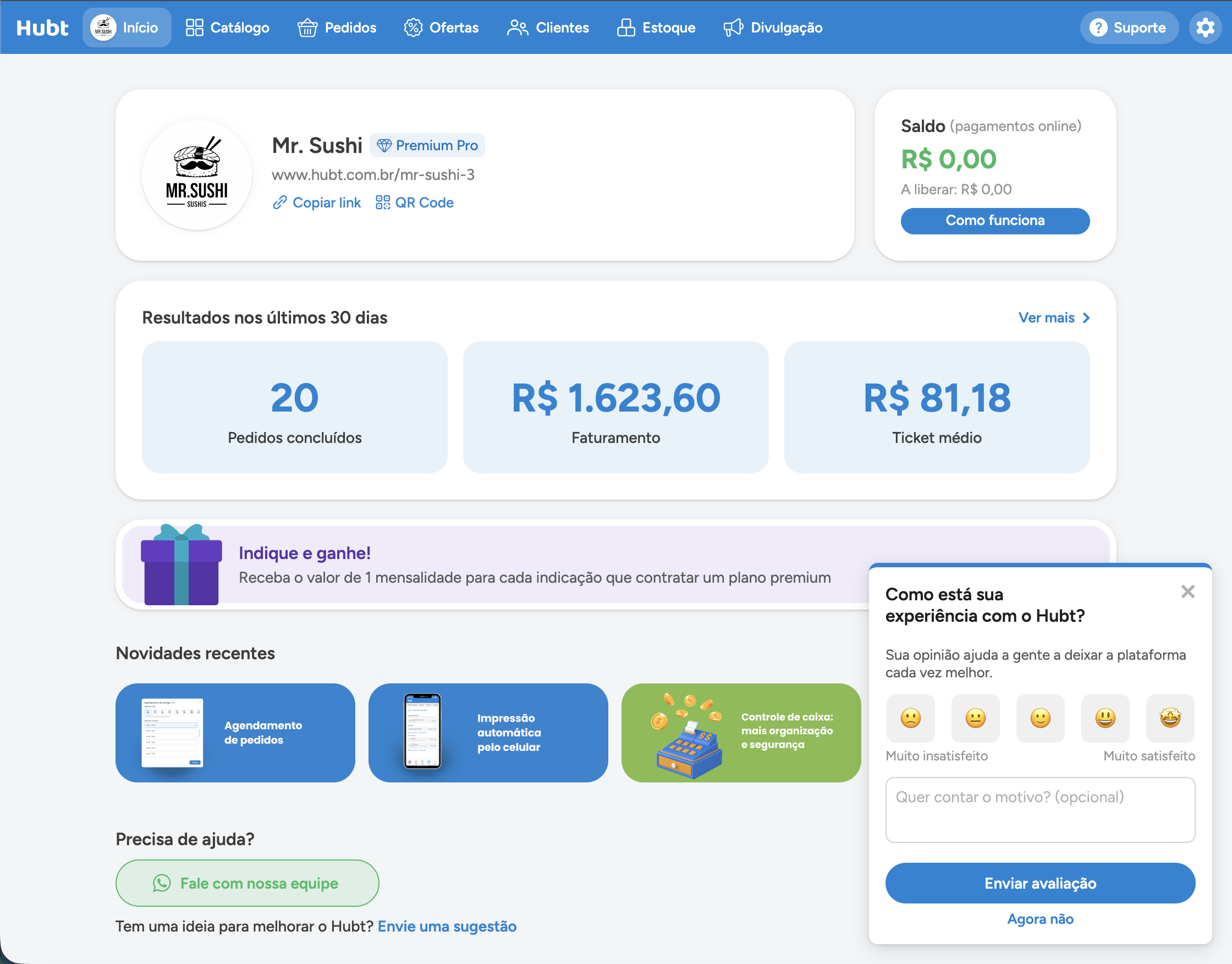The height and width of the screenshot is (964, 1232).
Task: Open Impressão automática pelo celular card
Action: coord(488,732)
